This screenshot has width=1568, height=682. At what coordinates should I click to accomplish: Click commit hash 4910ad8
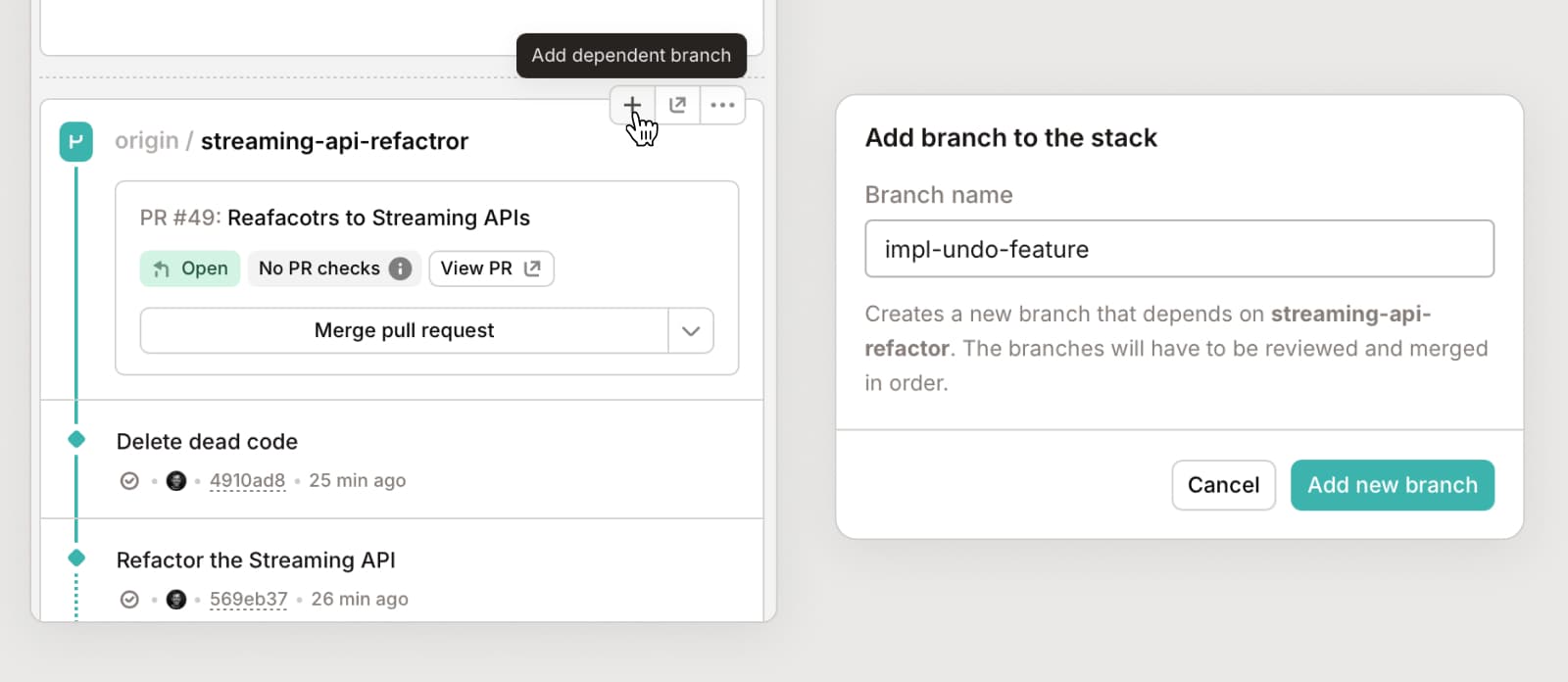coord(247,481)
